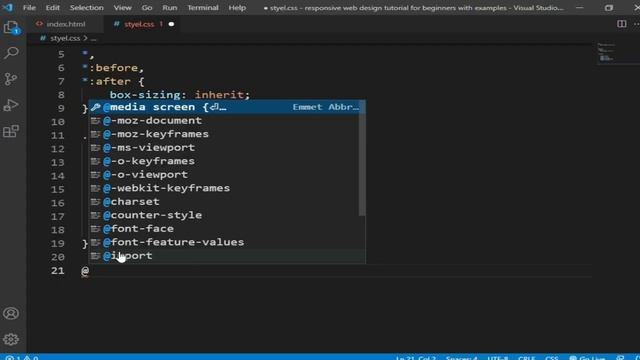Minimize the Visual Studio Code window
The height and width of the screenshot is (360, 640).
pos(580,8)
